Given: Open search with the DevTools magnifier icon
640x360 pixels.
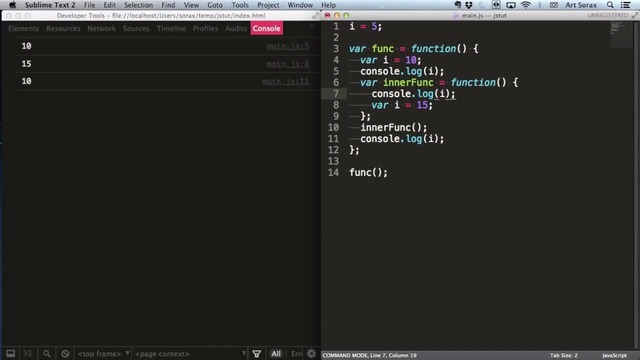Looking at the screenshot, I should pyautogui.click(x=47, y=353).
